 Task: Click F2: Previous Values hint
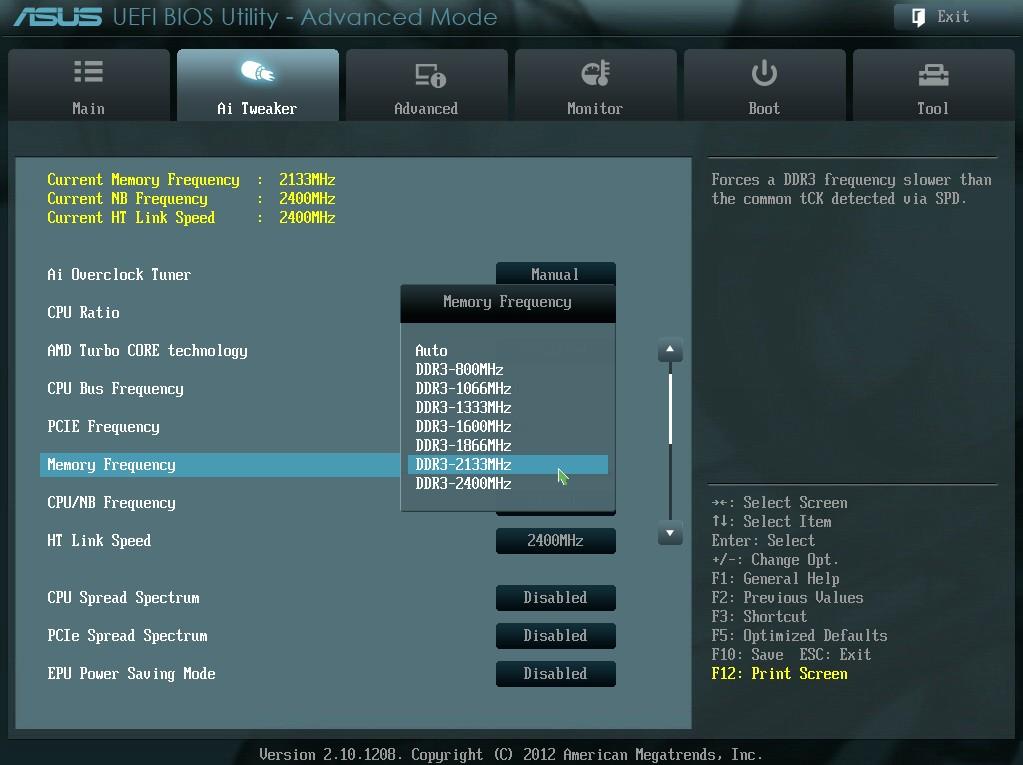point(787,597)
